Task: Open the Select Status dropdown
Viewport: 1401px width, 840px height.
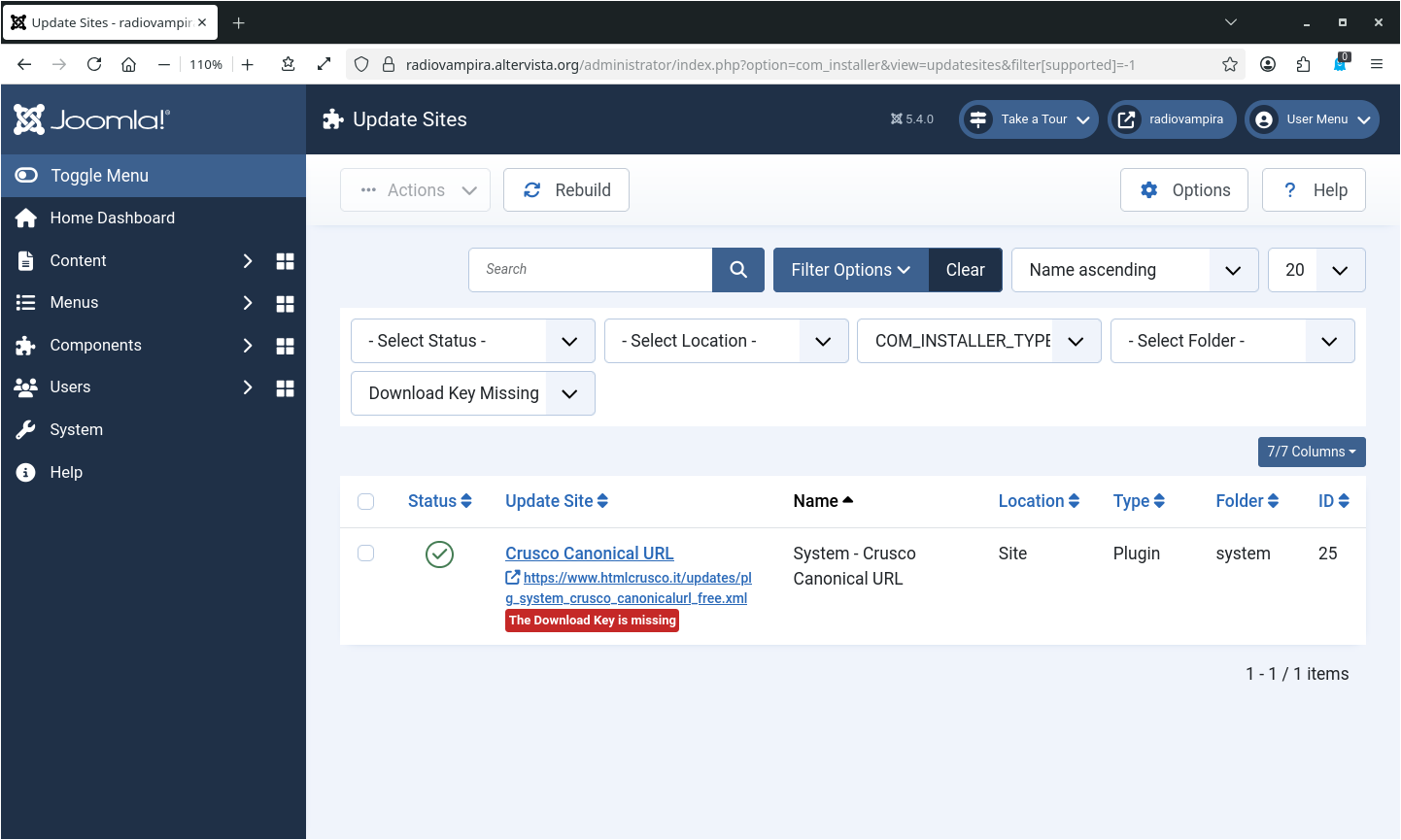Action: [x=472, y=341]
